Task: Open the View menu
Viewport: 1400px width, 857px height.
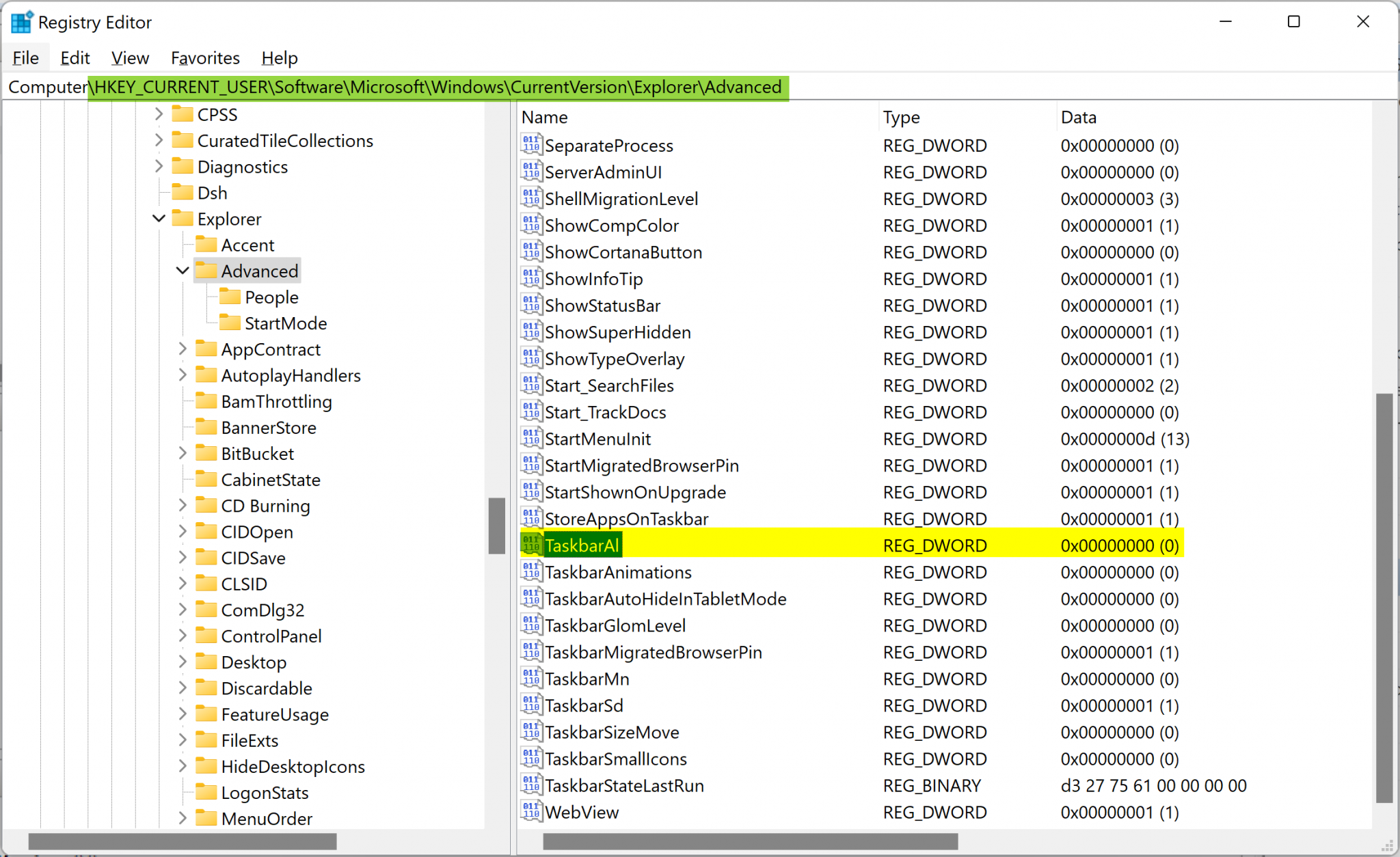Action: coord(130,58)
